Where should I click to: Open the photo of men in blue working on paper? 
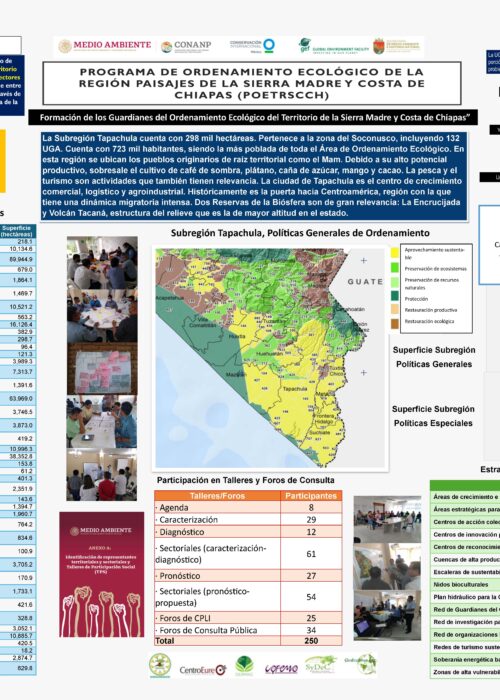click(x=102, y=421)
